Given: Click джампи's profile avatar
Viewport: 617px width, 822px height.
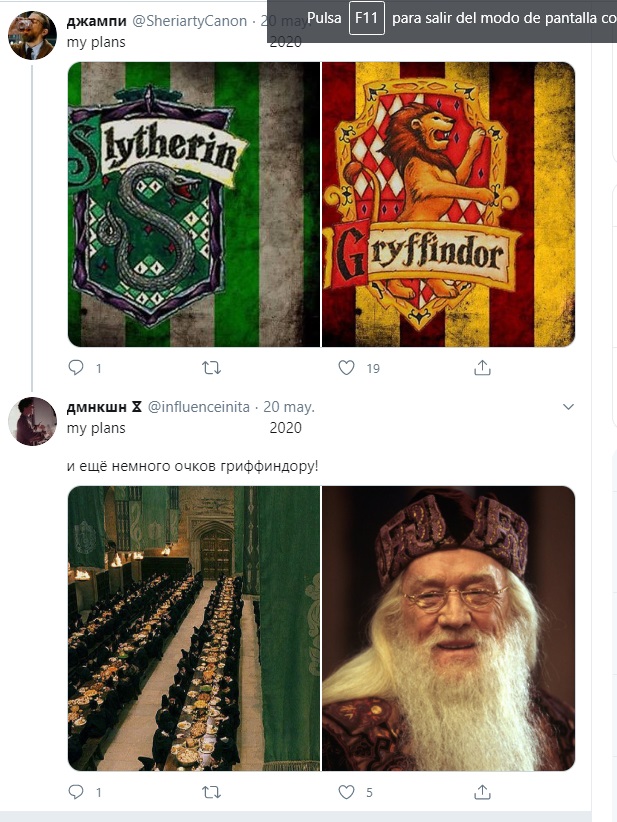Looking at the screenshot, I should point(32,36).
